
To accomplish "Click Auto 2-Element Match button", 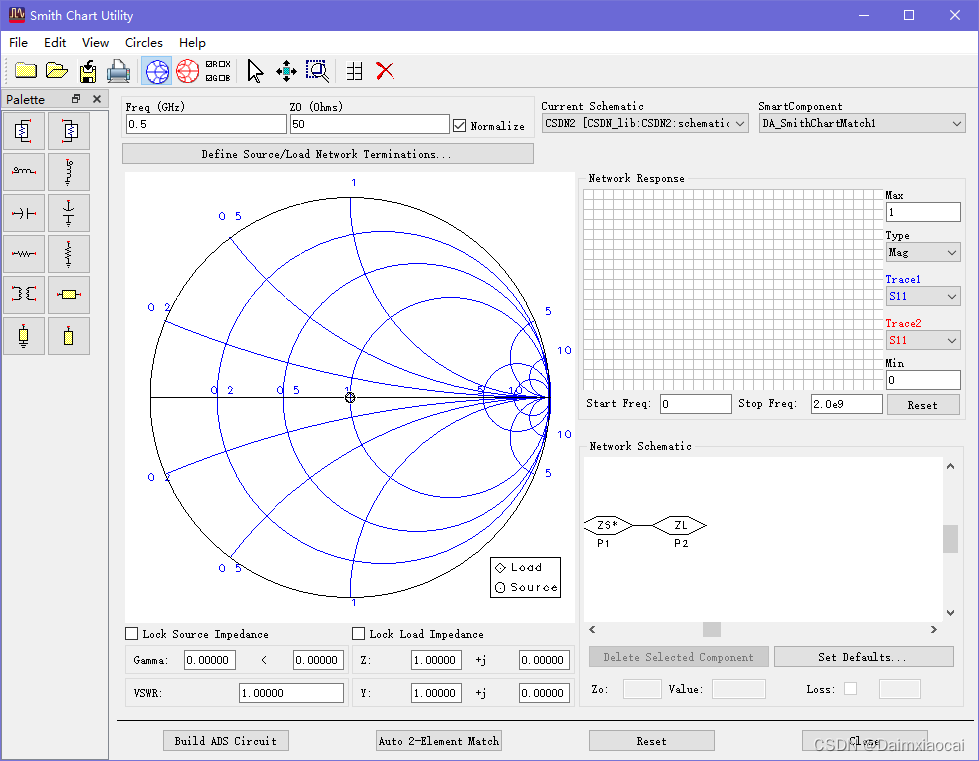I will tap(439, 740).
